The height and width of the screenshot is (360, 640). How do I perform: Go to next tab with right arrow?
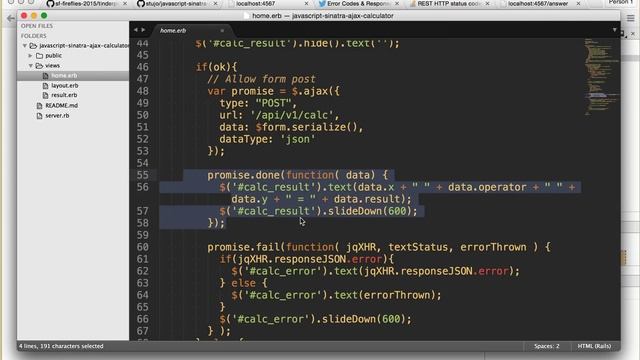143,30
